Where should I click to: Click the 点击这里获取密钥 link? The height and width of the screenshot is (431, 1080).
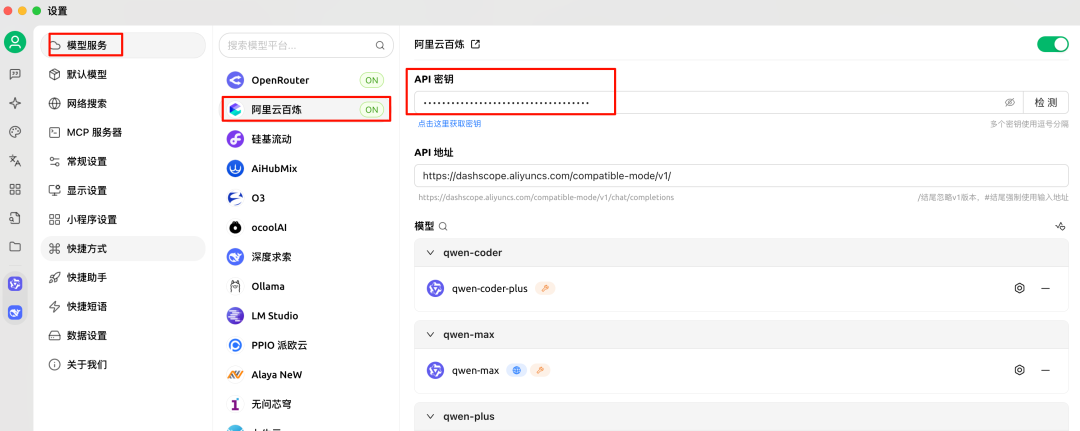tap(449, 124)
